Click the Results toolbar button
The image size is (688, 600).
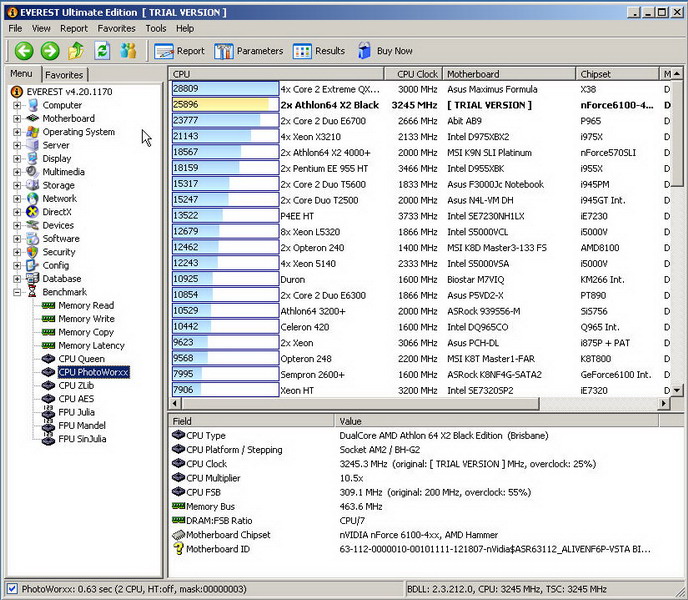pos(319,51)
